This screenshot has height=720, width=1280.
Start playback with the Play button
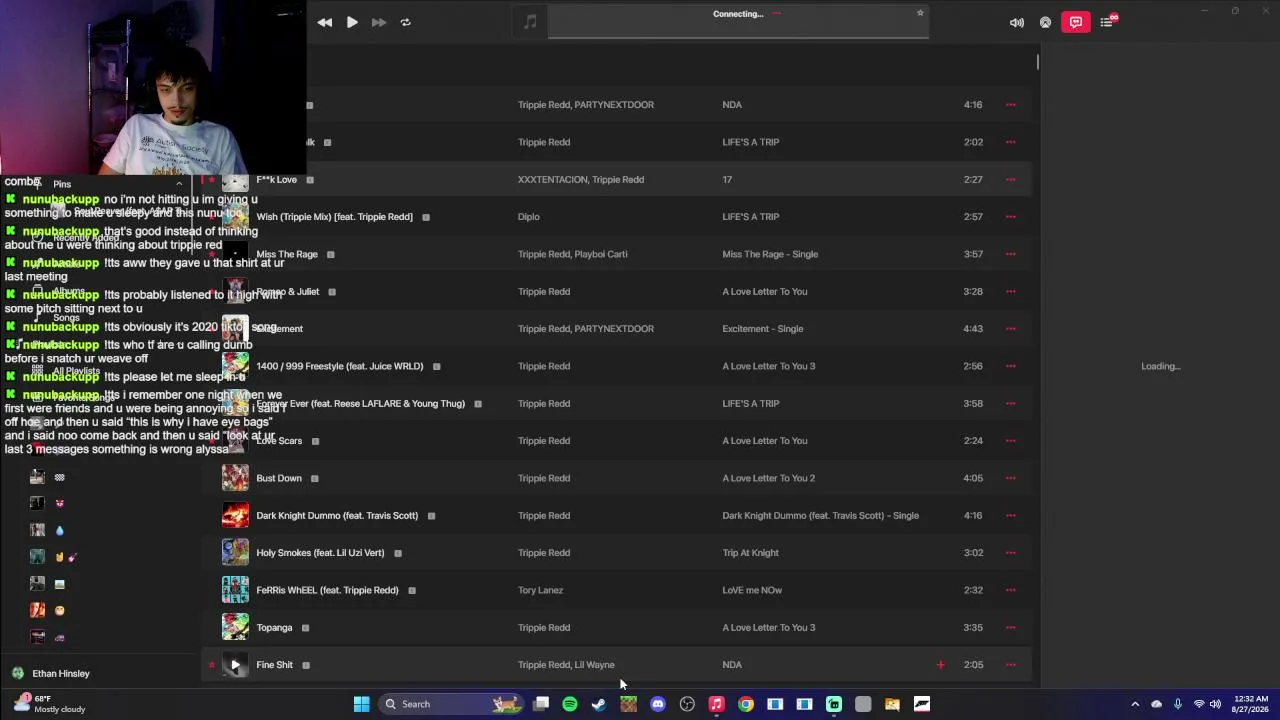(352, 22)
